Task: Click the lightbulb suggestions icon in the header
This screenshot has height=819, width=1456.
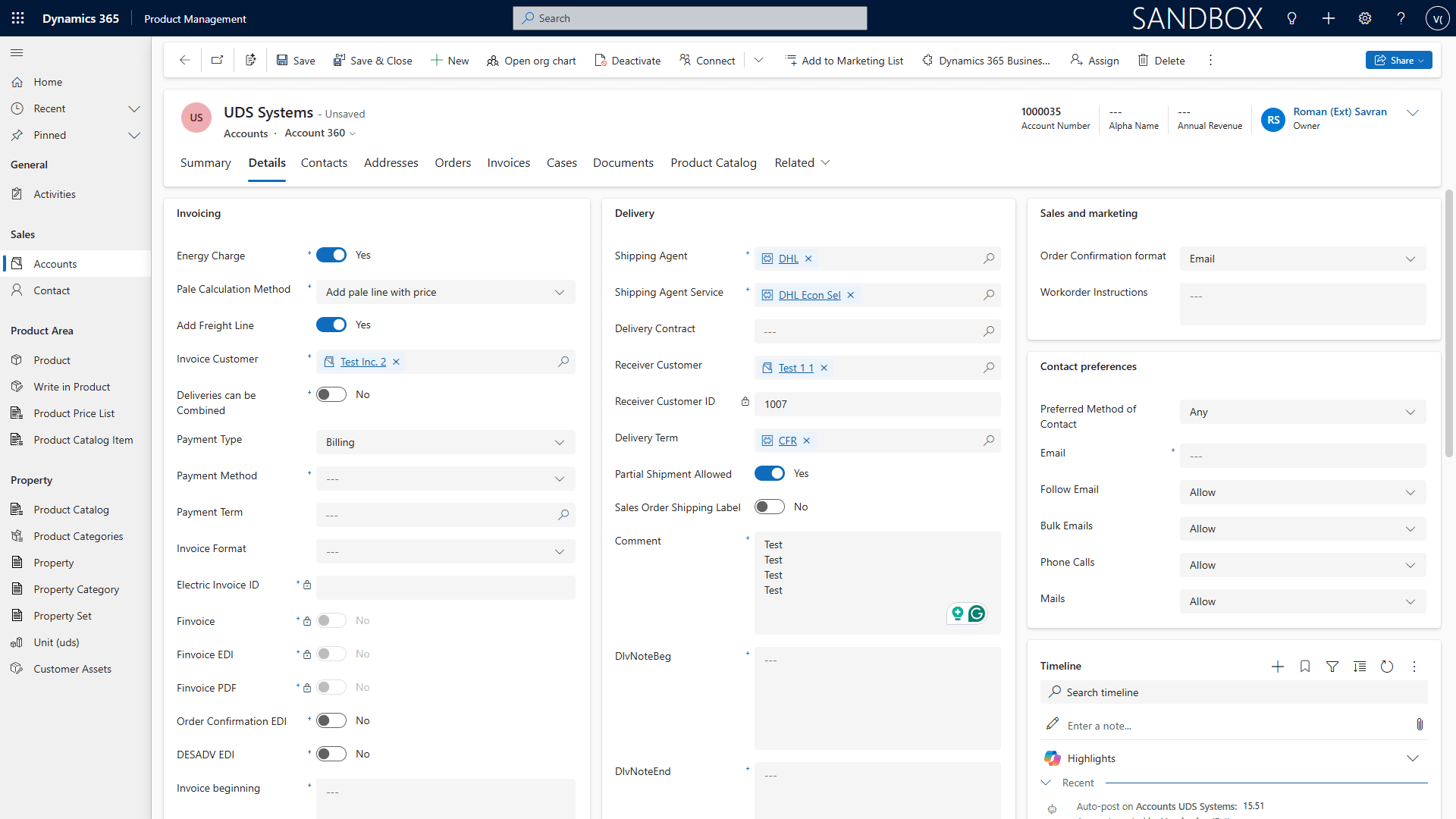Action: pos(1291,18)
